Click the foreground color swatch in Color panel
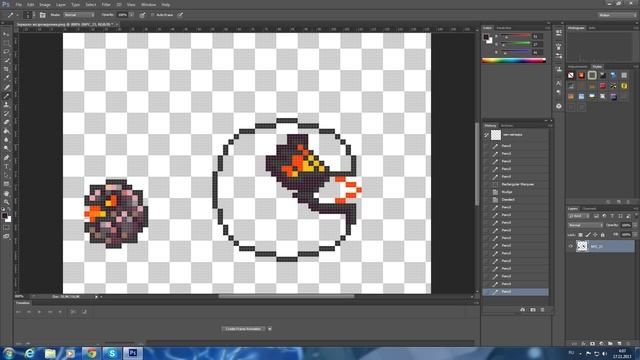The height and width of the screenshot is (360, 640). (486, 37)
